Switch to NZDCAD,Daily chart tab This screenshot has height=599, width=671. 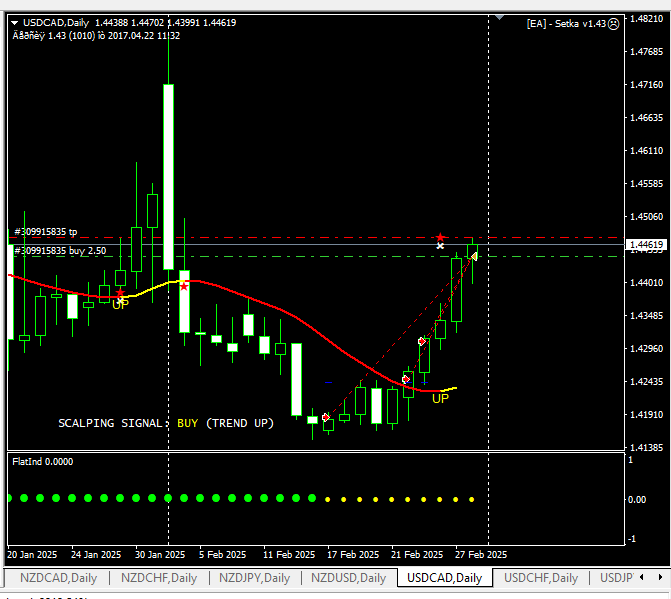click(59, 578)
